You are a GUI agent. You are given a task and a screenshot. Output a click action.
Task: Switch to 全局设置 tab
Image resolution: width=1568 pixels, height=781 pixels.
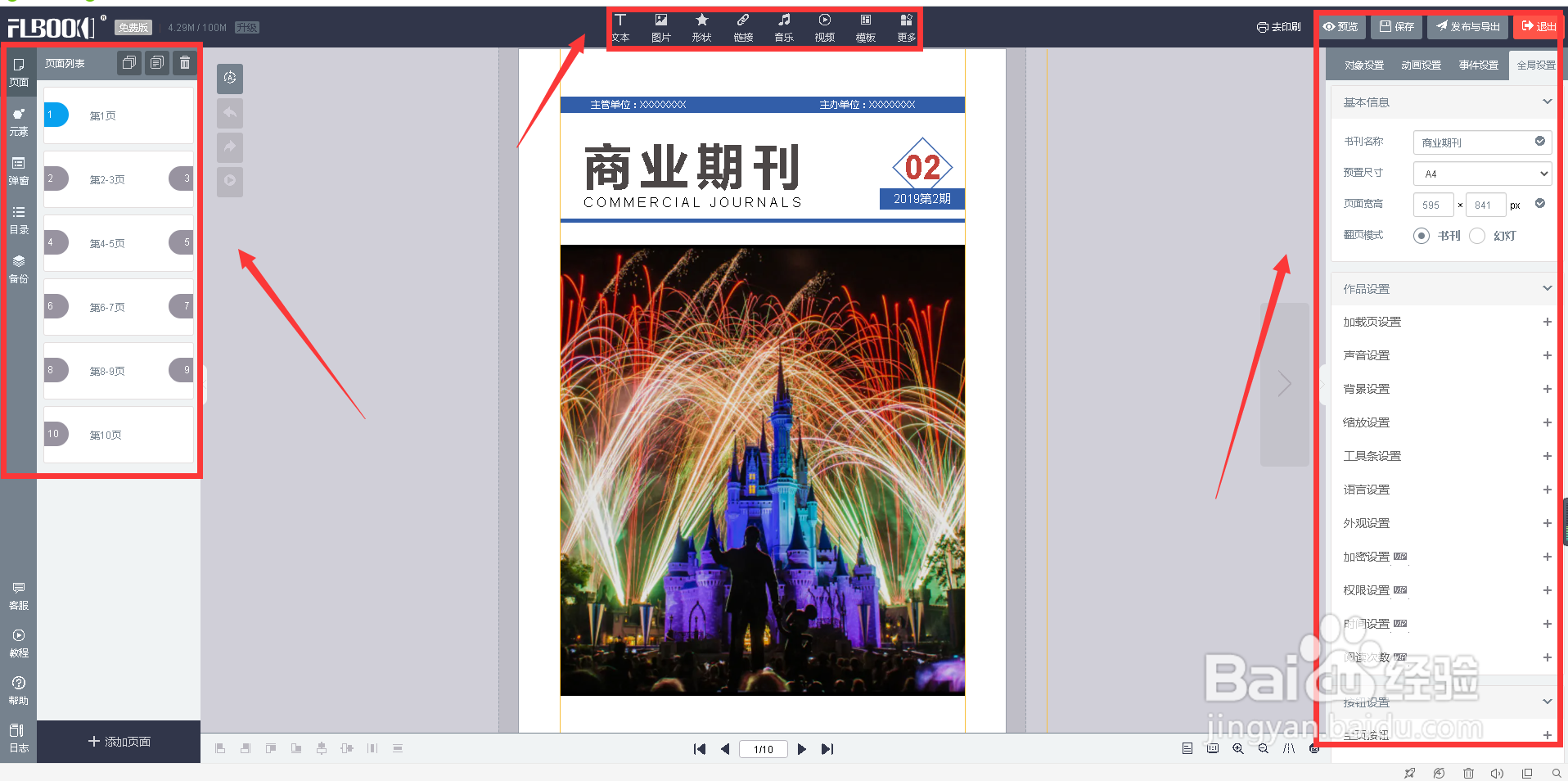(1535, 65)
